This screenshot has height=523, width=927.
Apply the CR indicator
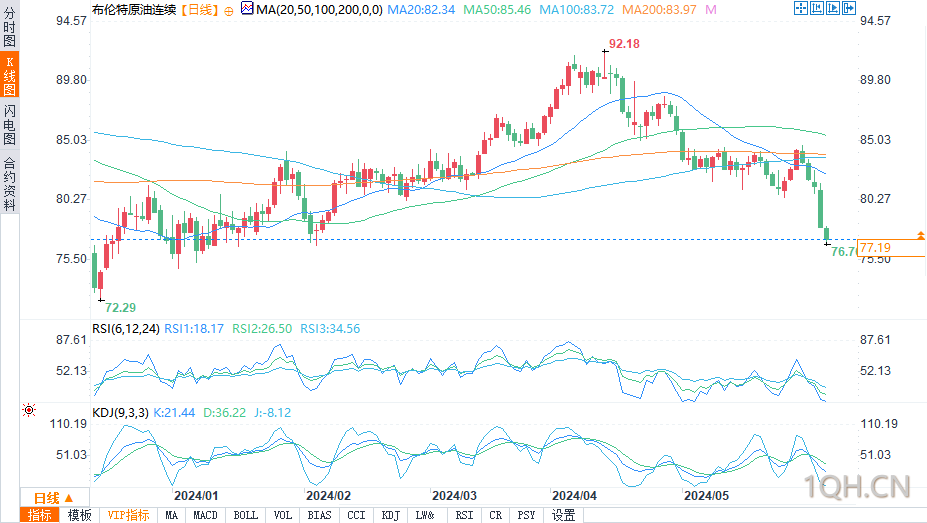tap(495, 515)
